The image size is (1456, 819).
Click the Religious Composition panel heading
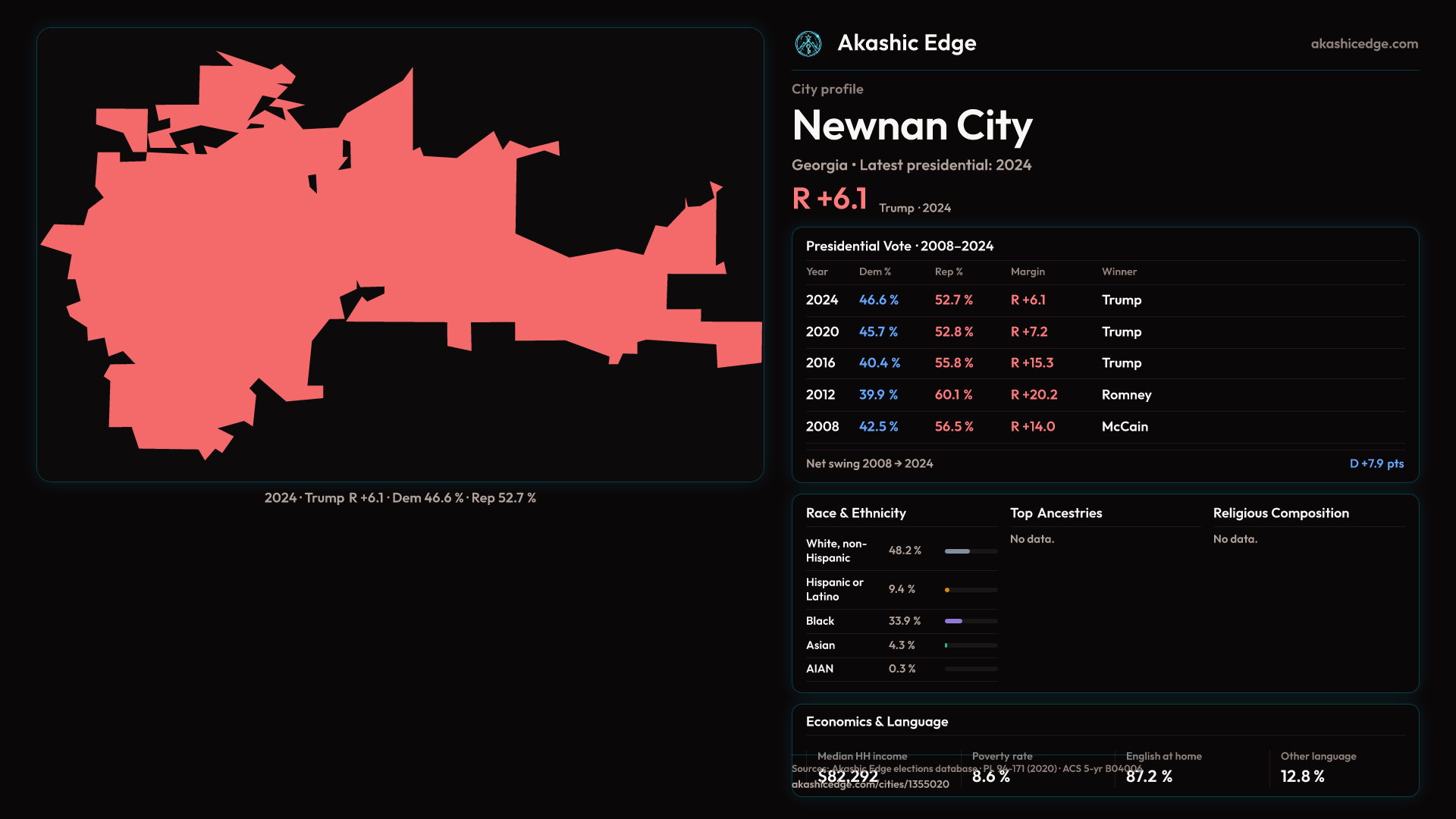(x=1280, y=513)
